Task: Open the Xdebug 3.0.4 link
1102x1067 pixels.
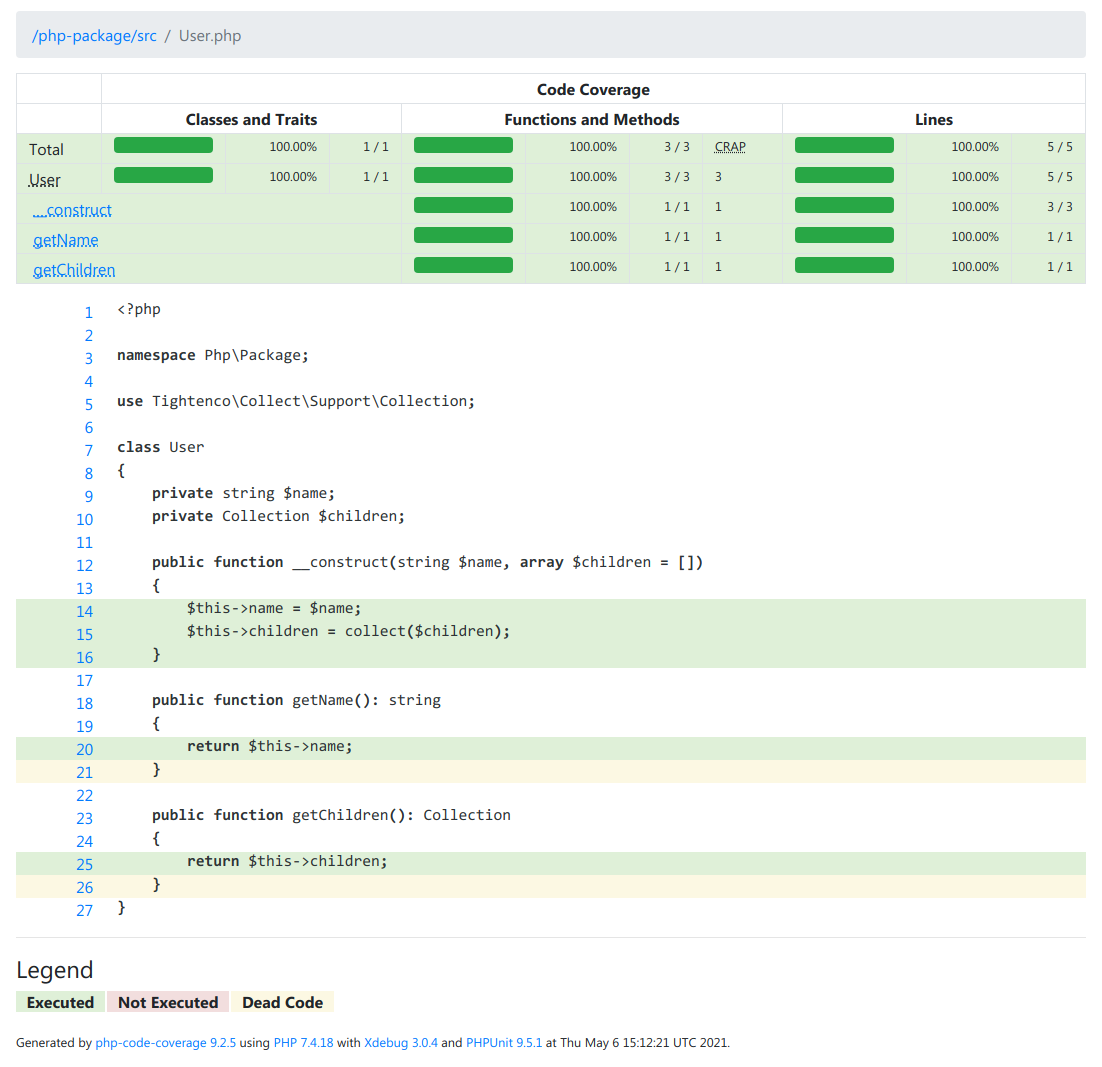Action: [403, 1043]
